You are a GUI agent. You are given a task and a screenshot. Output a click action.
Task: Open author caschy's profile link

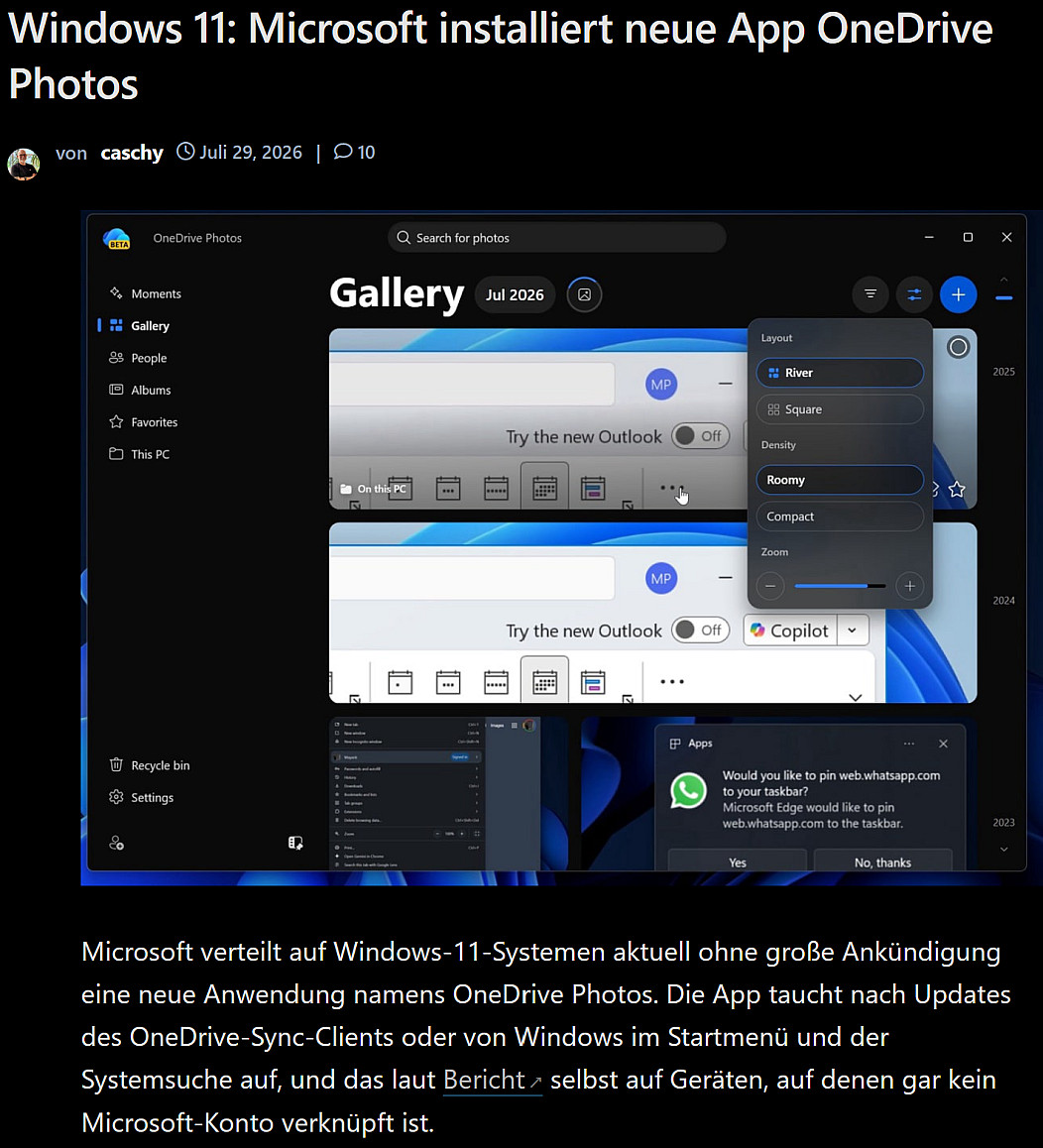point(132,153)
